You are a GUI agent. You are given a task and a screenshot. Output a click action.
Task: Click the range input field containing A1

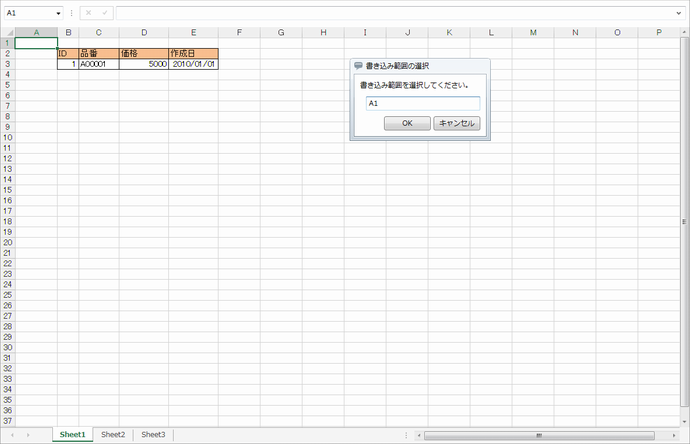(422, 103)
